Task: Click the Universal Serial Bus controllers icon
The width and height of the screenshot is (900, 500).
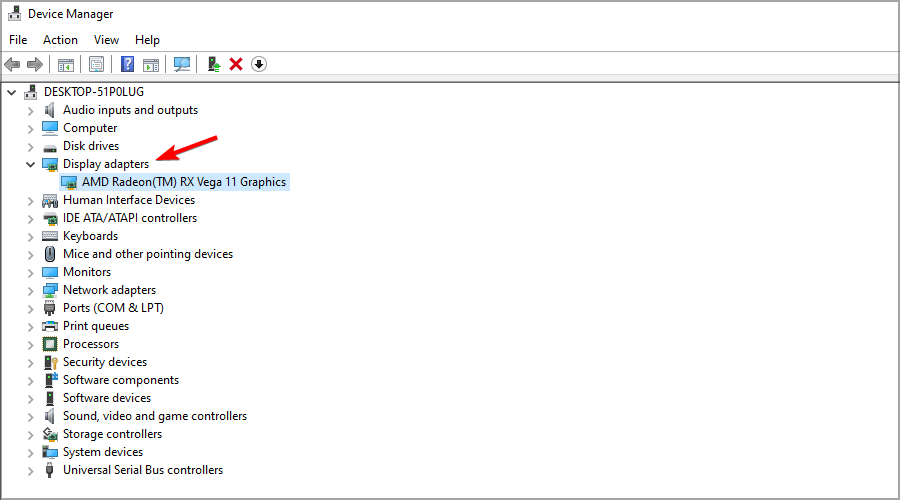Action: (50, 470)
